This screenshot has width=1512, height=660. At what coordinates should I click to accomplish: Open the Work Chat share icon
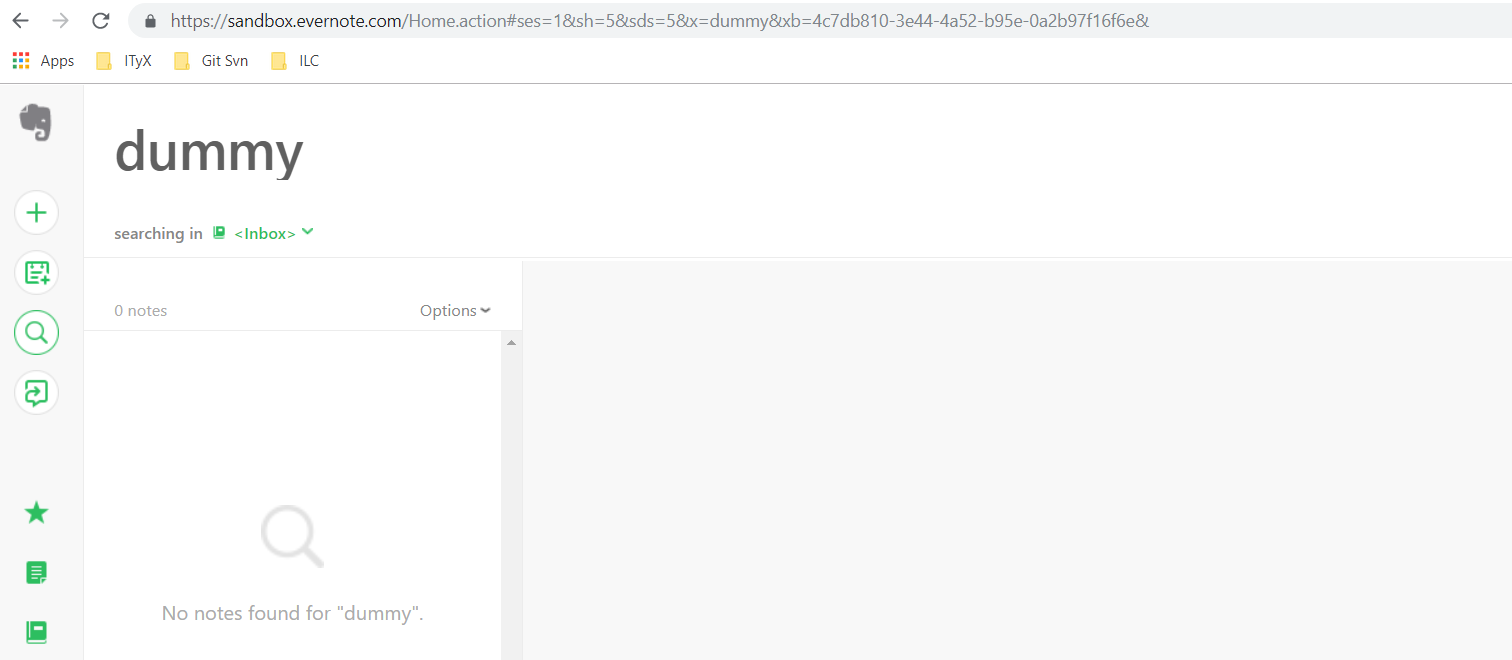36,393
